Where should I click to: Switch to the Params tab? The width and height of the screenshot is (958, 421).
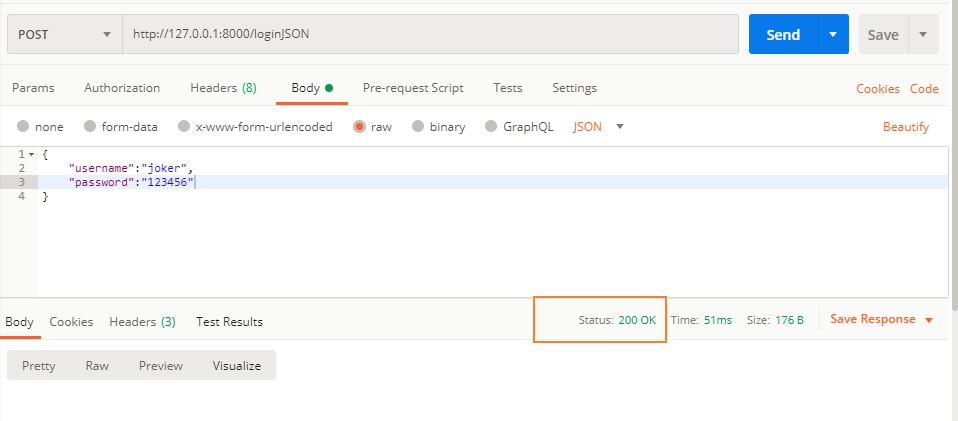[x=33, y=88]
